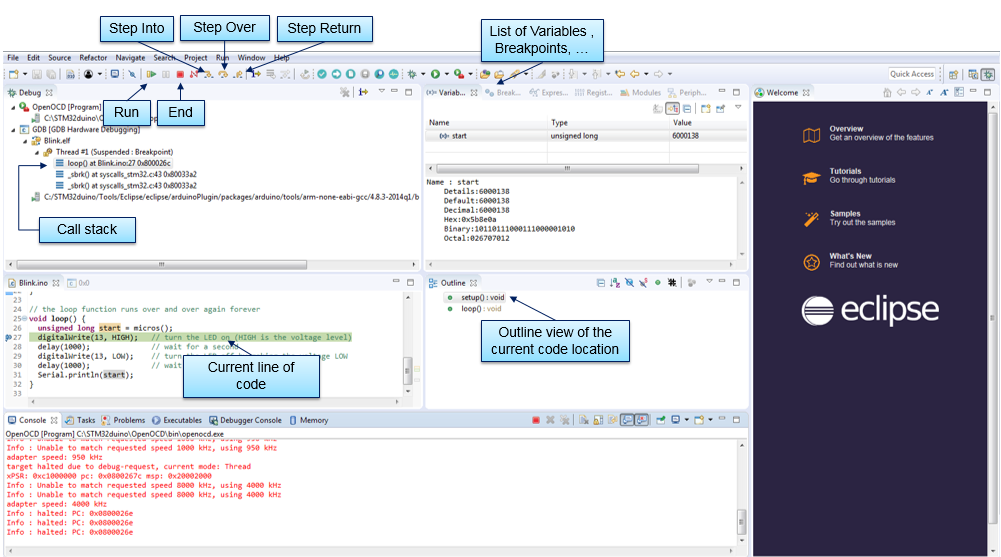This screenshot has width=1001, height=557.
Task: Collapse the Thread #1 tree node
Action: 37,152
